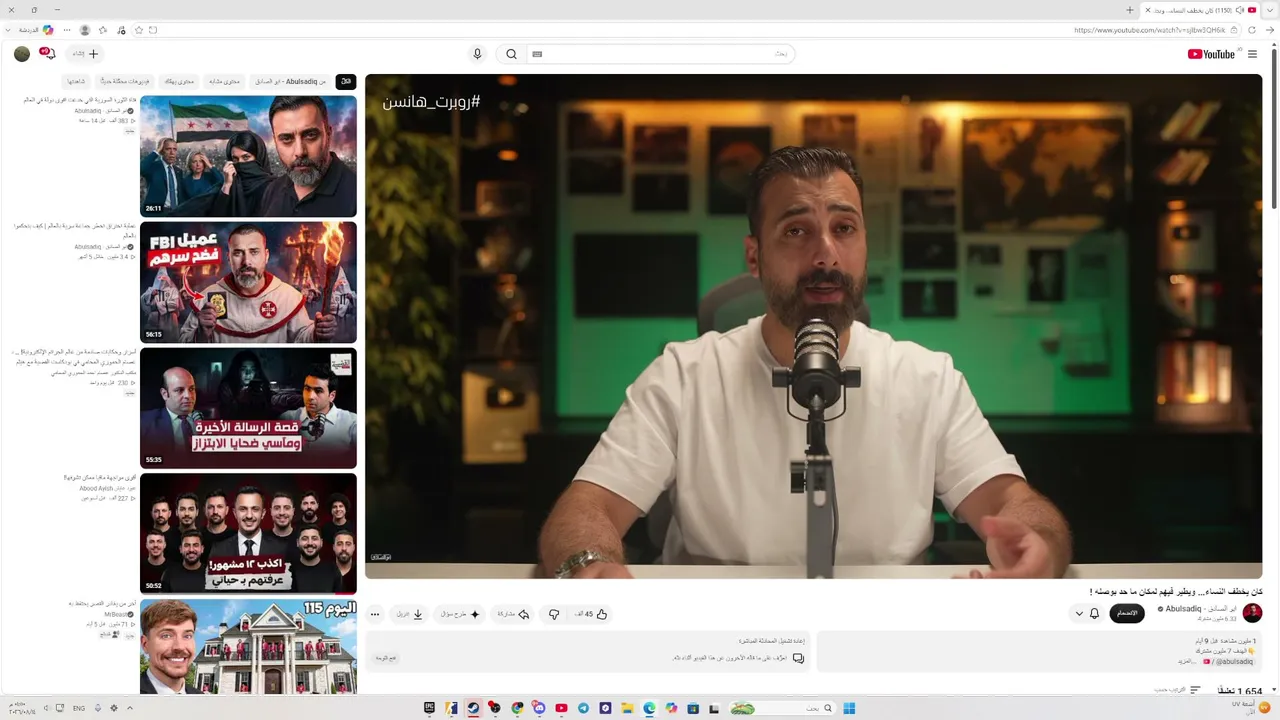Click the Join channel button

pyautogui.click(x=1127, y=613)
